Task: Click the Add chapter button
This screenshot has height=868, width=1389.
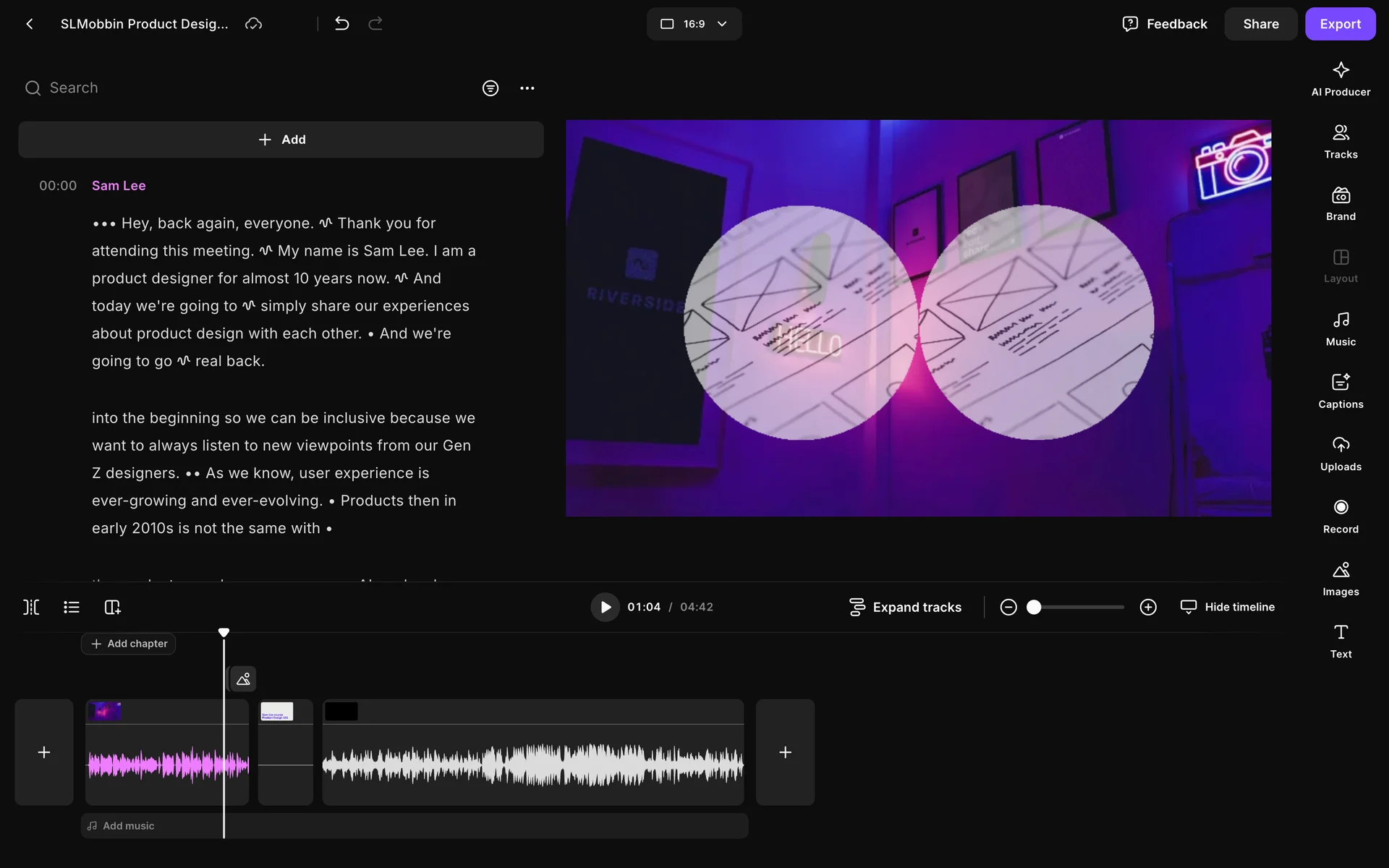Action: click(x=129, y=644)
